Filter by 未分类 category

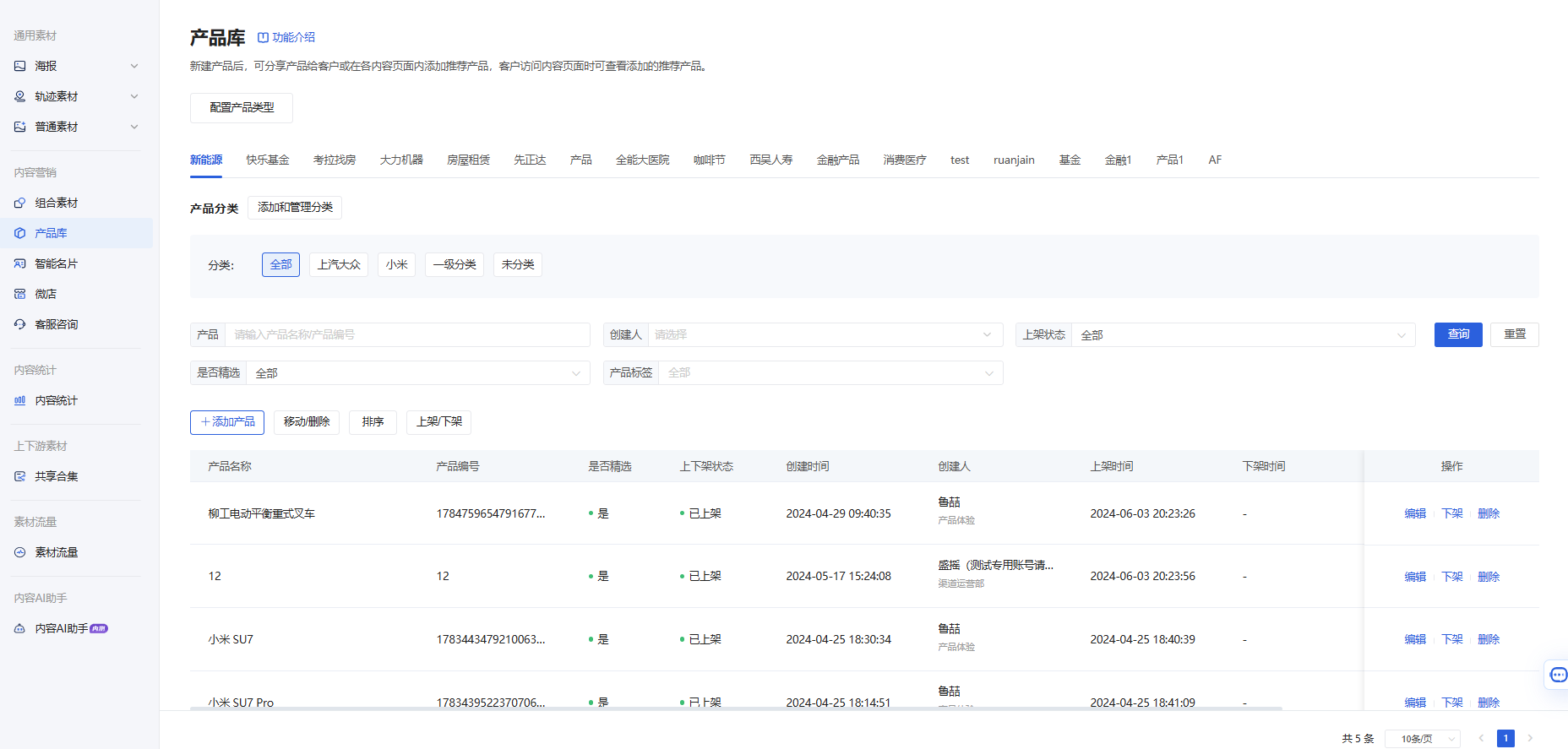coord(518,264)
